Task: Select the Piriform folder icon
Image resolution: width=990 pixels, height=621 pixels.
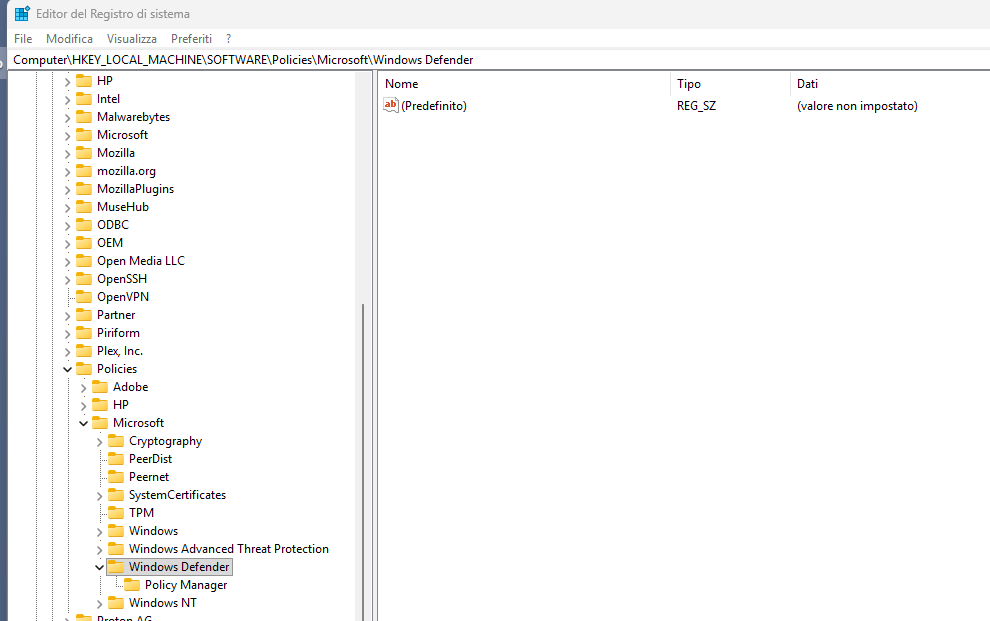Action: click(x=84, y=333)
